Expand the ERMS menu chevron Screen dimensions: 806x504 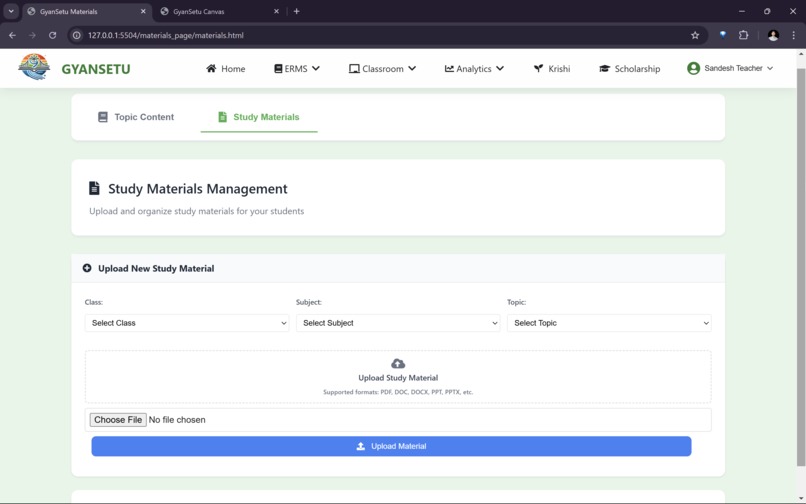(x=316, y=68)
